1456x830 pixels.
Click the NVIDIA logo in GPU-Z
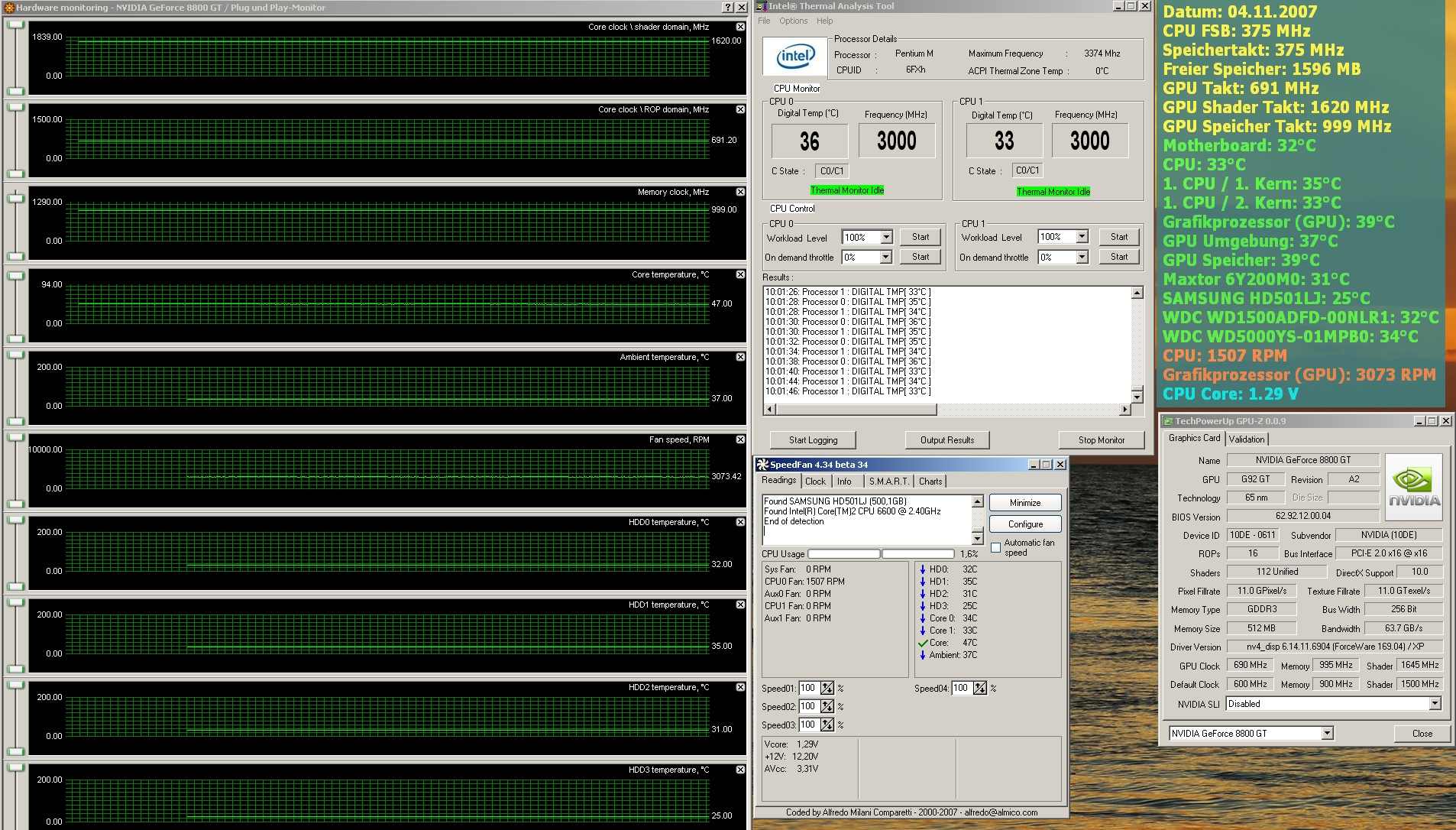[1414, 487]
